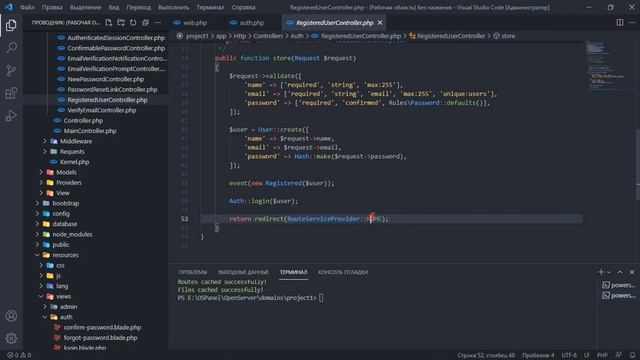
Task: Open the Explorer view in activity bar
Action: coord(11,25)
